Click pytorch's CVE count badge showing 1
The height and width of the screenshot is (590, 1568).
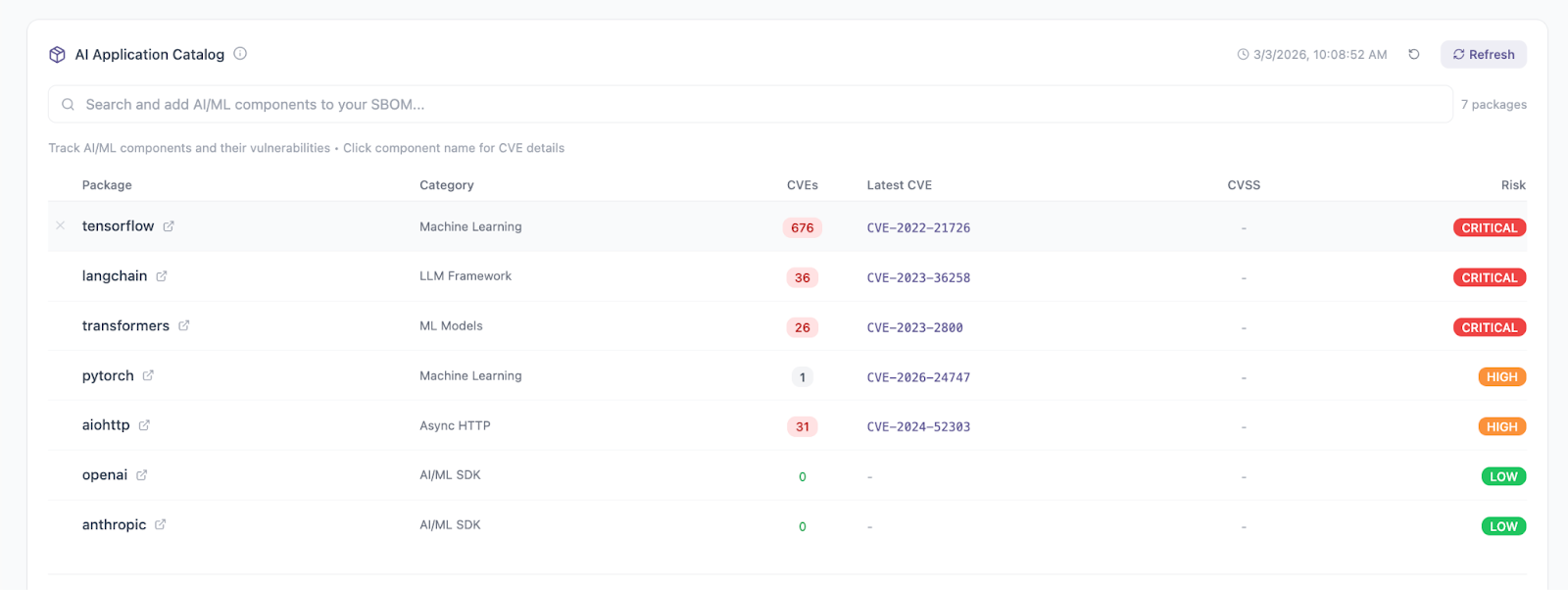point(803,377)
